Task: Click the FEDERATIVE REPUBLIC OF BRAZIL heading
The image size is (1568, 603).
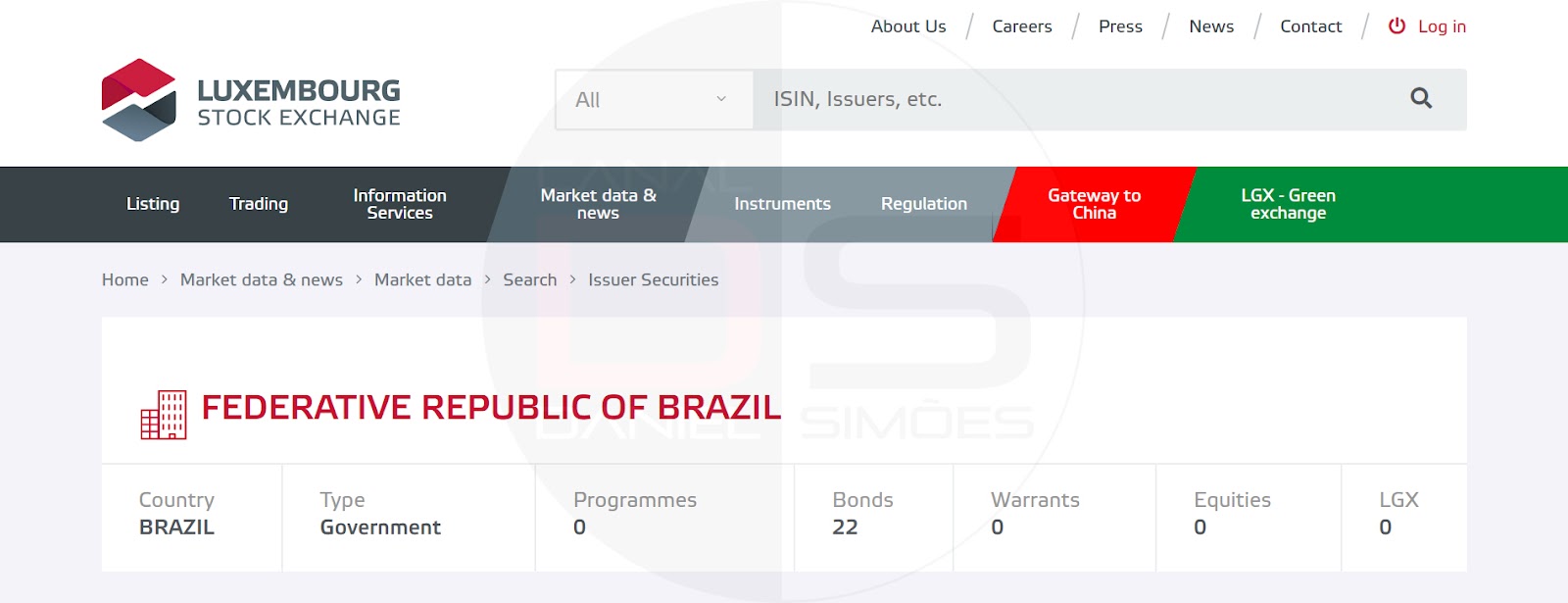Action: [491, 407]
